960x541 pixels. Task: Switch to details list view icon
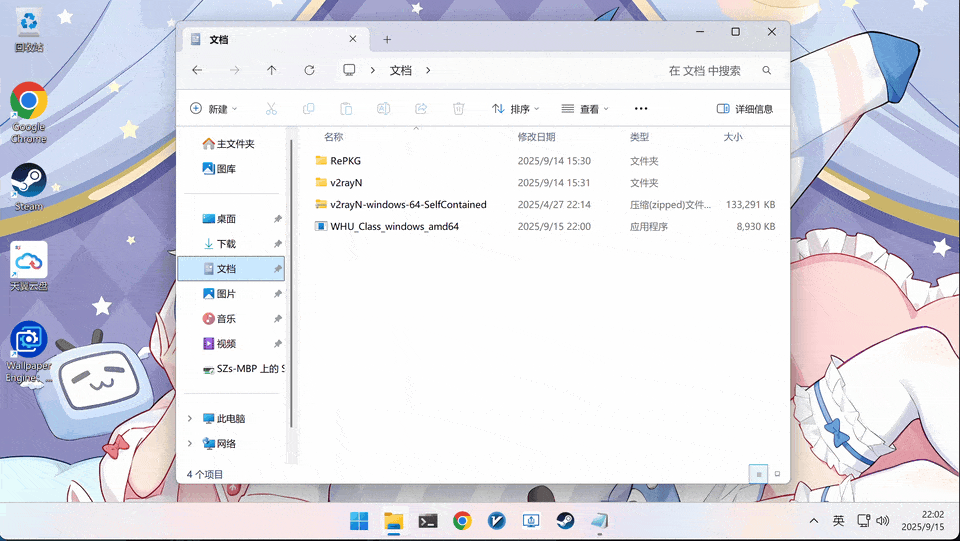(x=759, y=474)
